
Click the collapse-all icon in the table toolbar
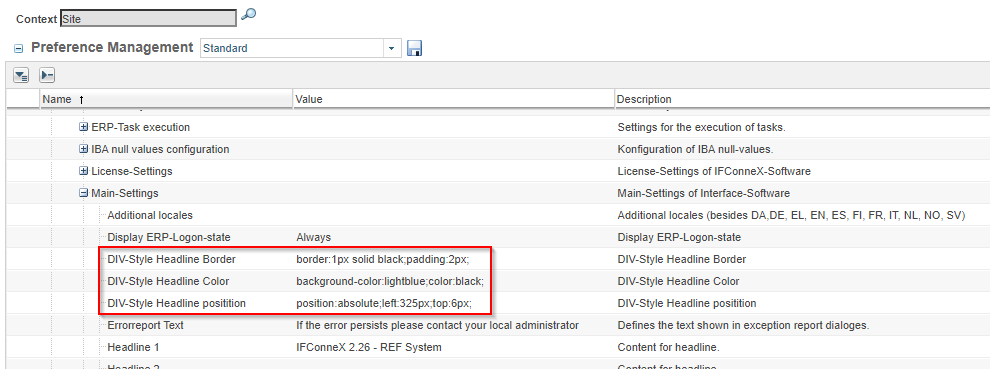coord(47,76)
